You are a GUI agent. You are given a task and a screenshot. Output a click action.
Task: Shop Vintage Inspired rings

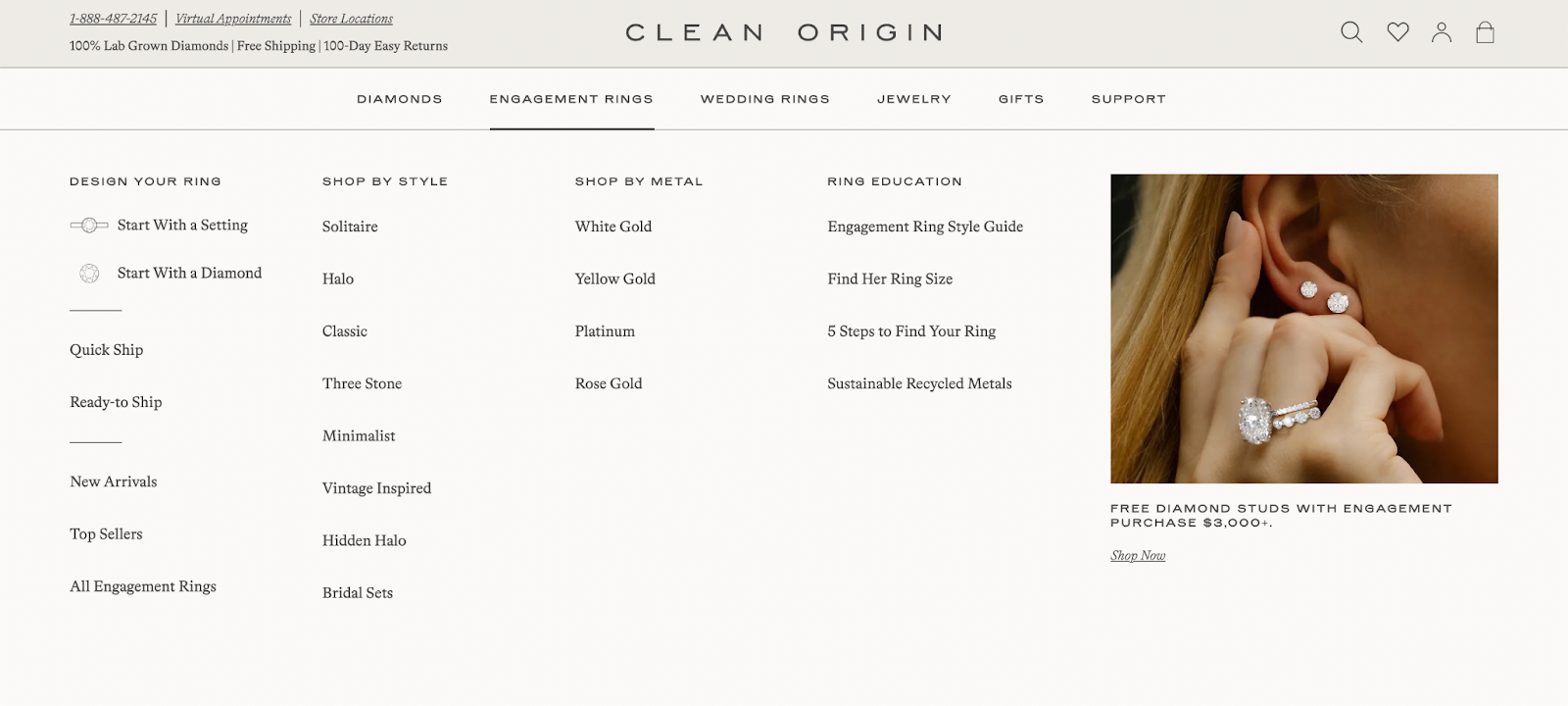[376, 488]
